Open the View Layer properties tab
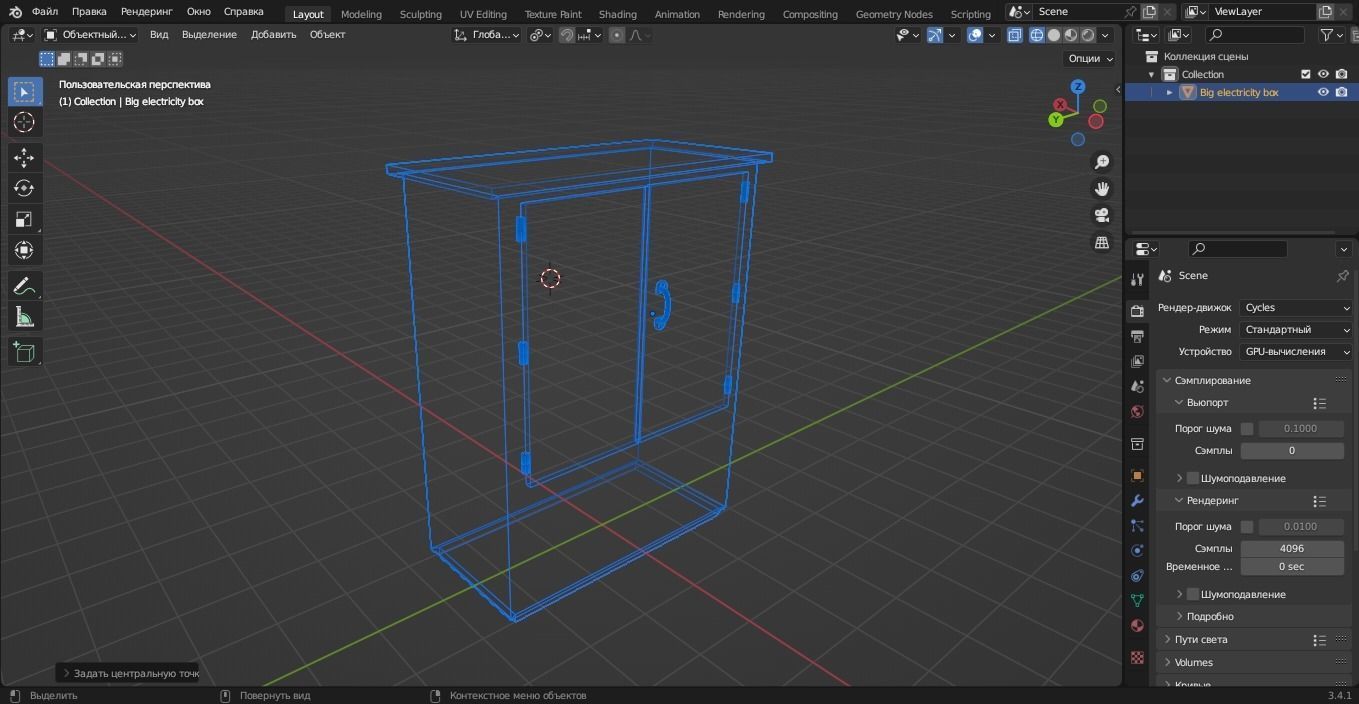Image resolution: width=1359 pixels, height=704 pixels. click(x=1137, y=361)
